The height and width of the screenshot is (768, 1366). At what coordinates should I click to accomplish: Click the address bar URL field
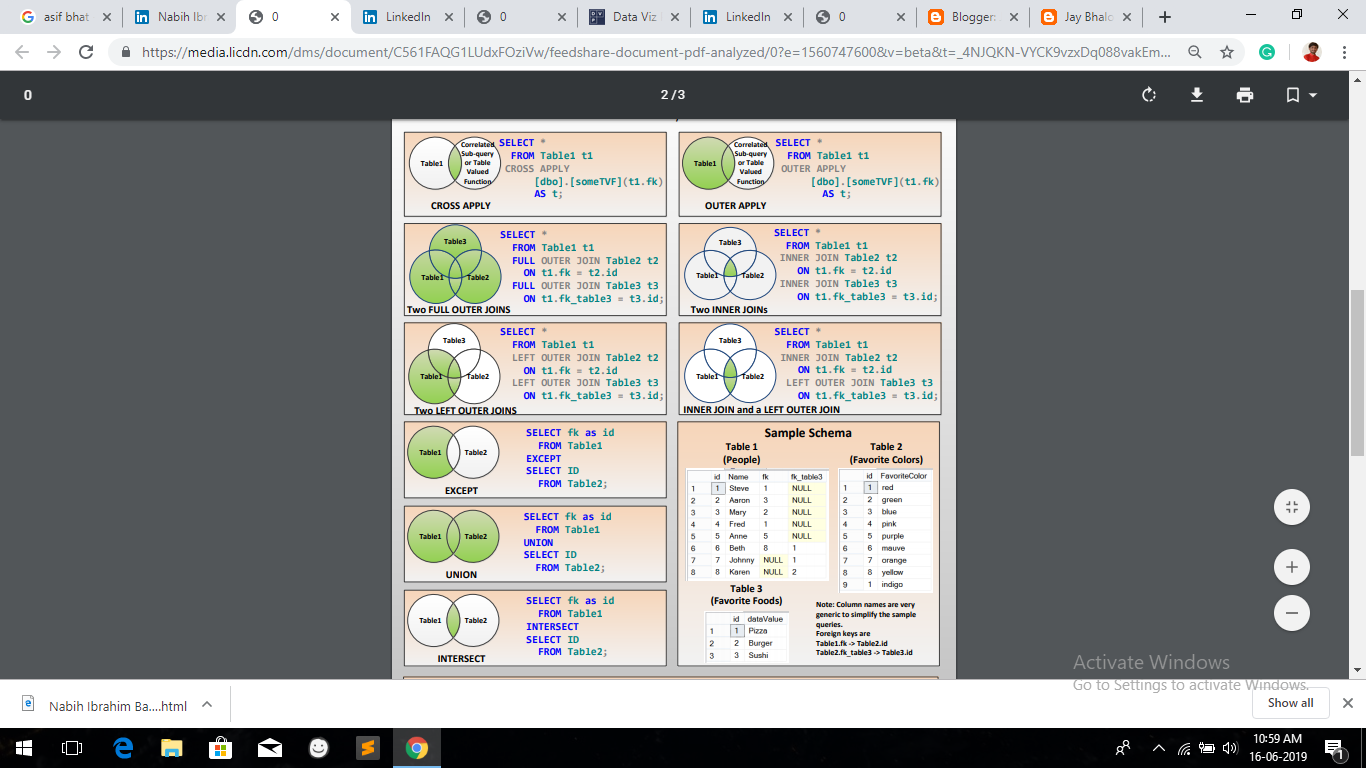(x=655, y=52)
